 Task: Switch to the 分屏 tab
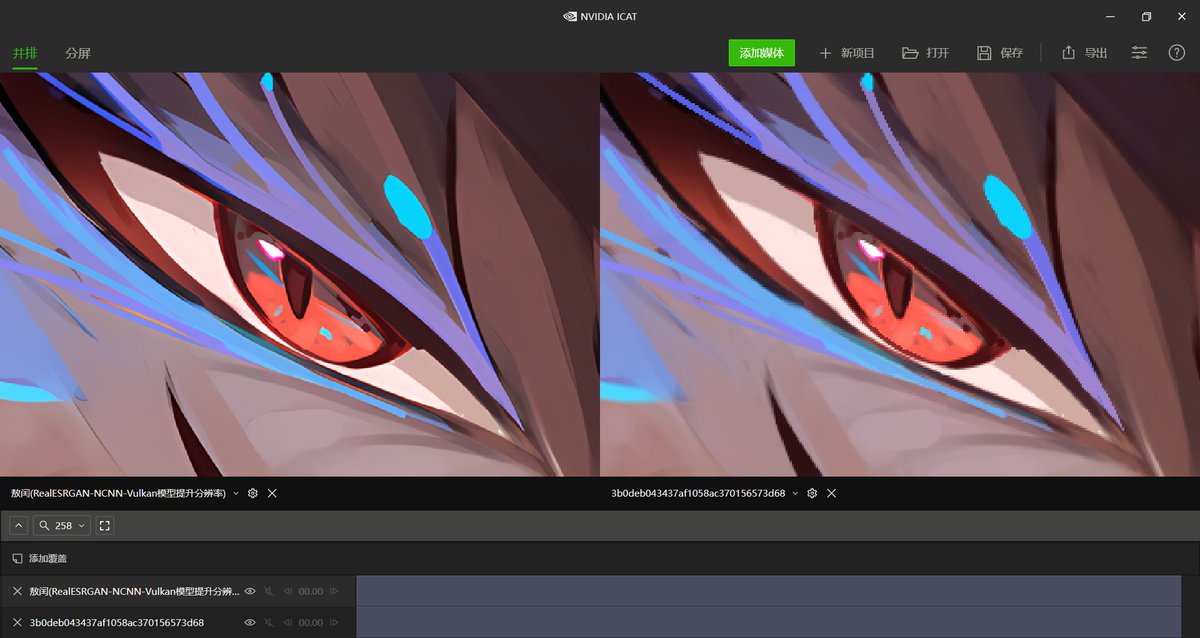pyautogui.click(x=78, y=53)
